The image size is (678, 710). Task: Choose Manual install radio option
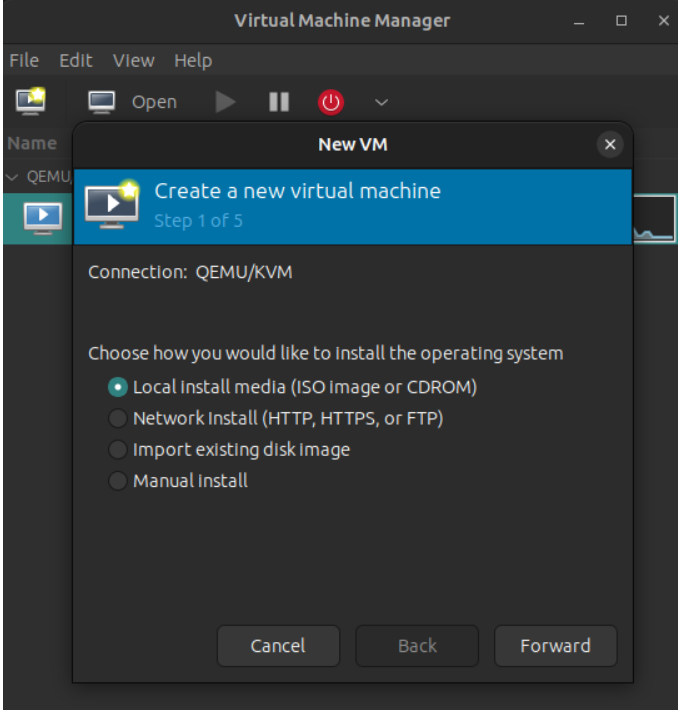click(x=119, y=481)
